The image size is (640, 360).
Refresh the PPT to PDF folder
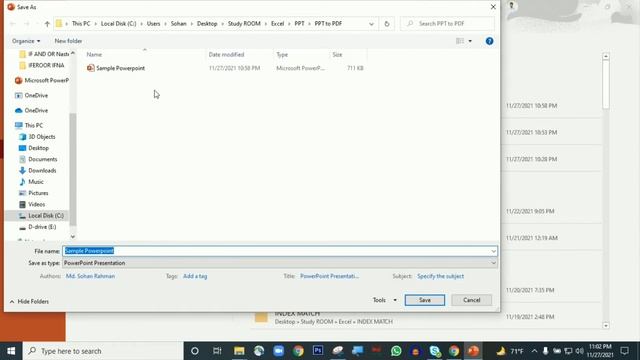point(387,24)
